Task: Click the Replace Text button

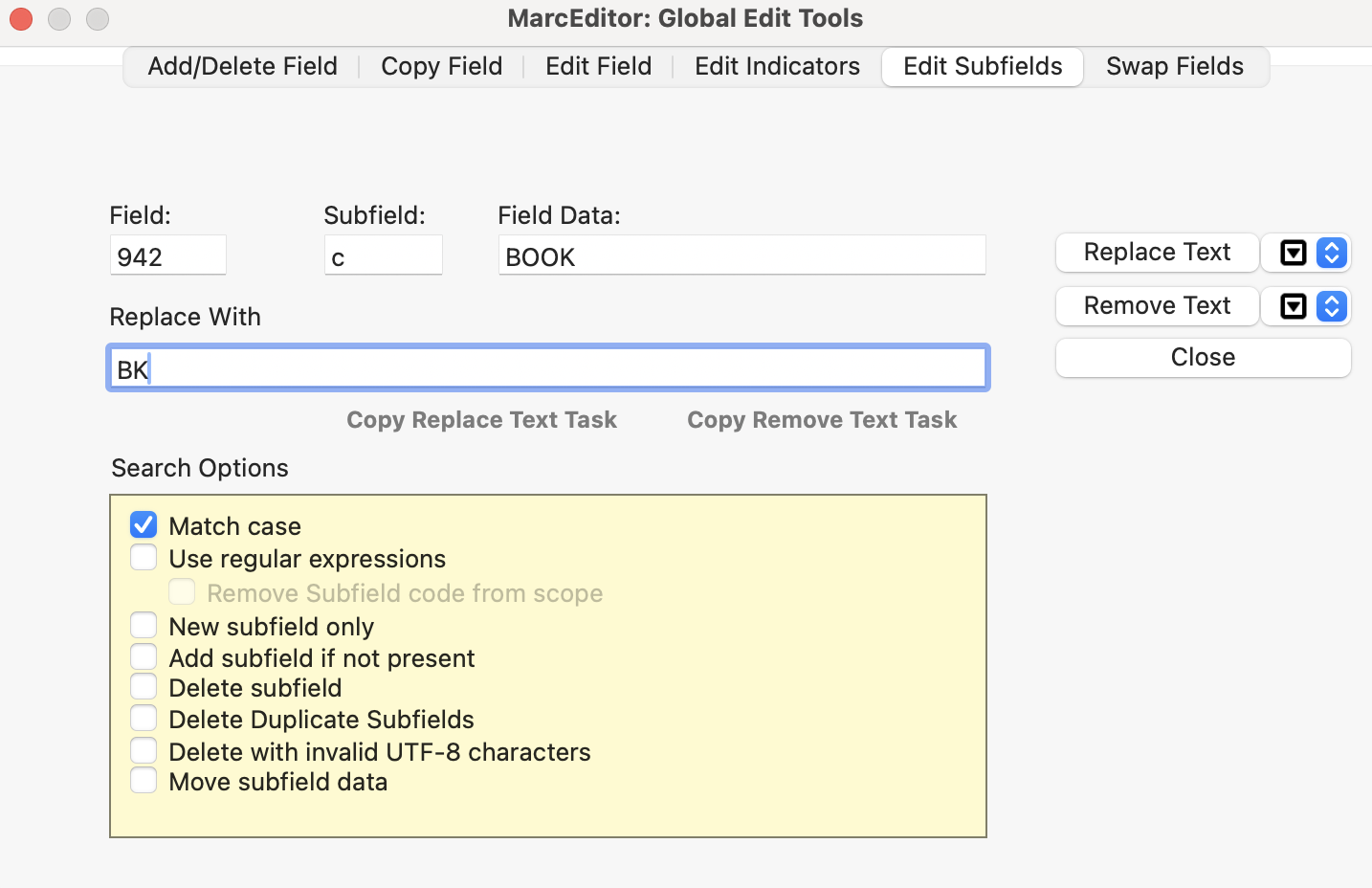Action: coord(1157,253)
